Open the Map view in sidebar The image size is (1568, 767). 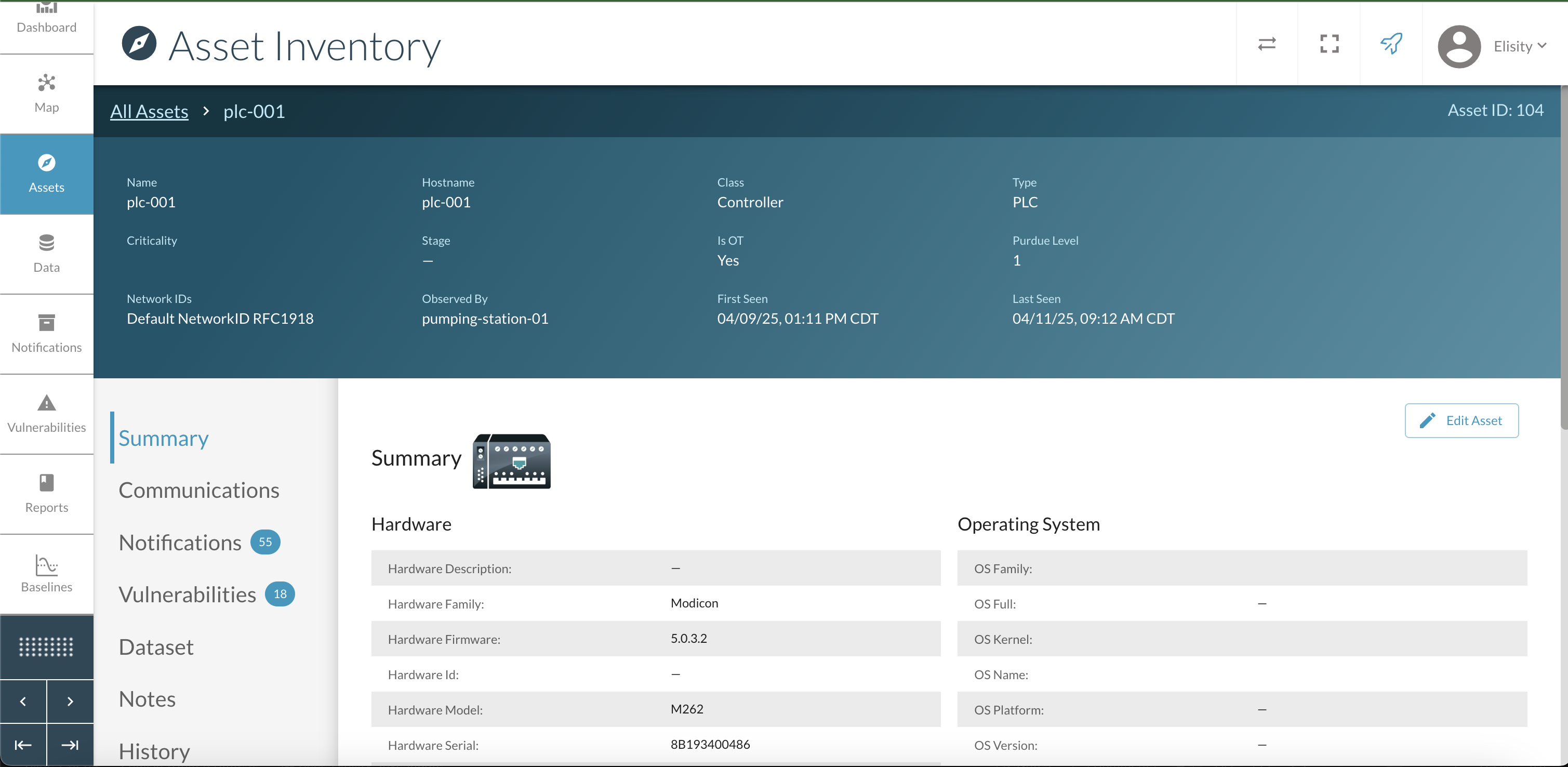tap(46, 93)
